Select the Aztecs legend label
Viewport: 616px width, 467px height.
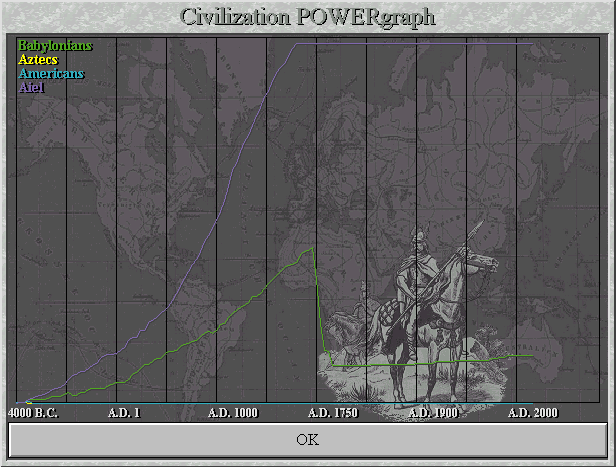pyautogui.click(x=38, y=60)
